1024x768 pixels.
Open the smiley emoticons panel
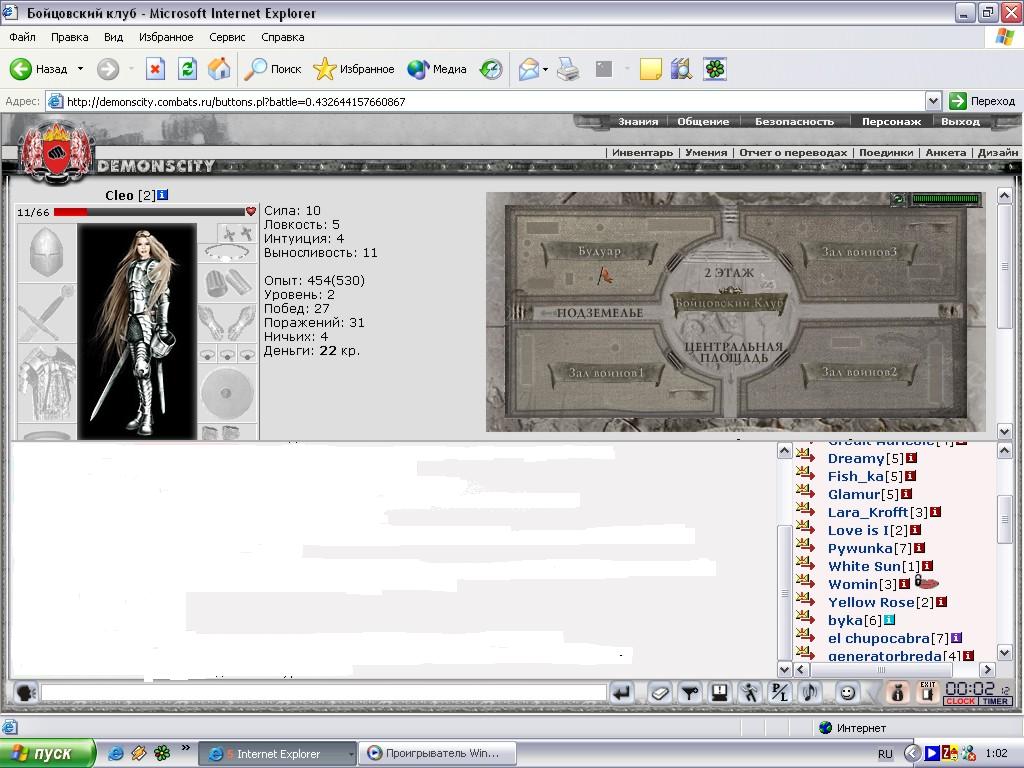click(x=847, y=693)
